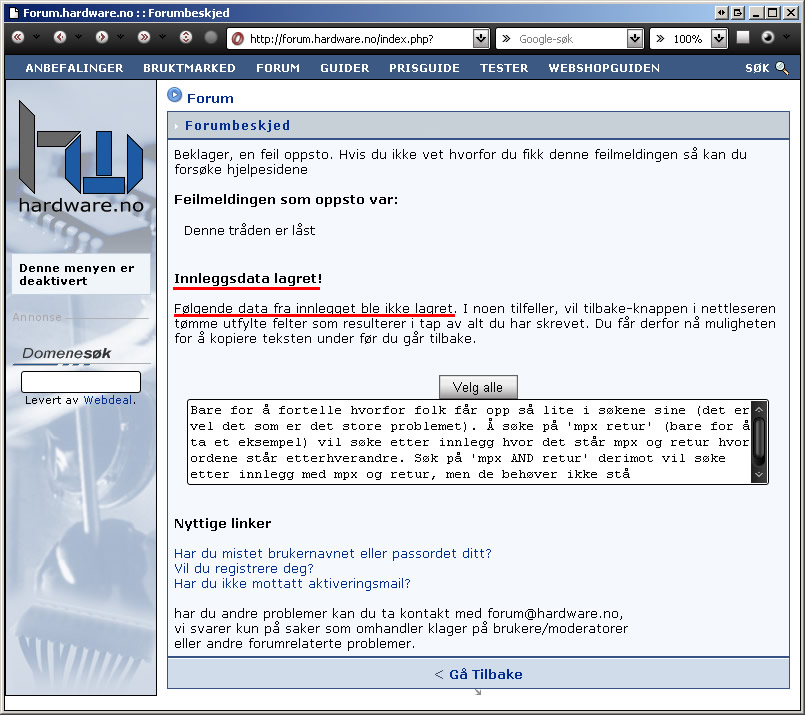Open the BRUKTMARKED menu
The height and width of the screenshot is (715, 805).
click(x=189, y=68)
